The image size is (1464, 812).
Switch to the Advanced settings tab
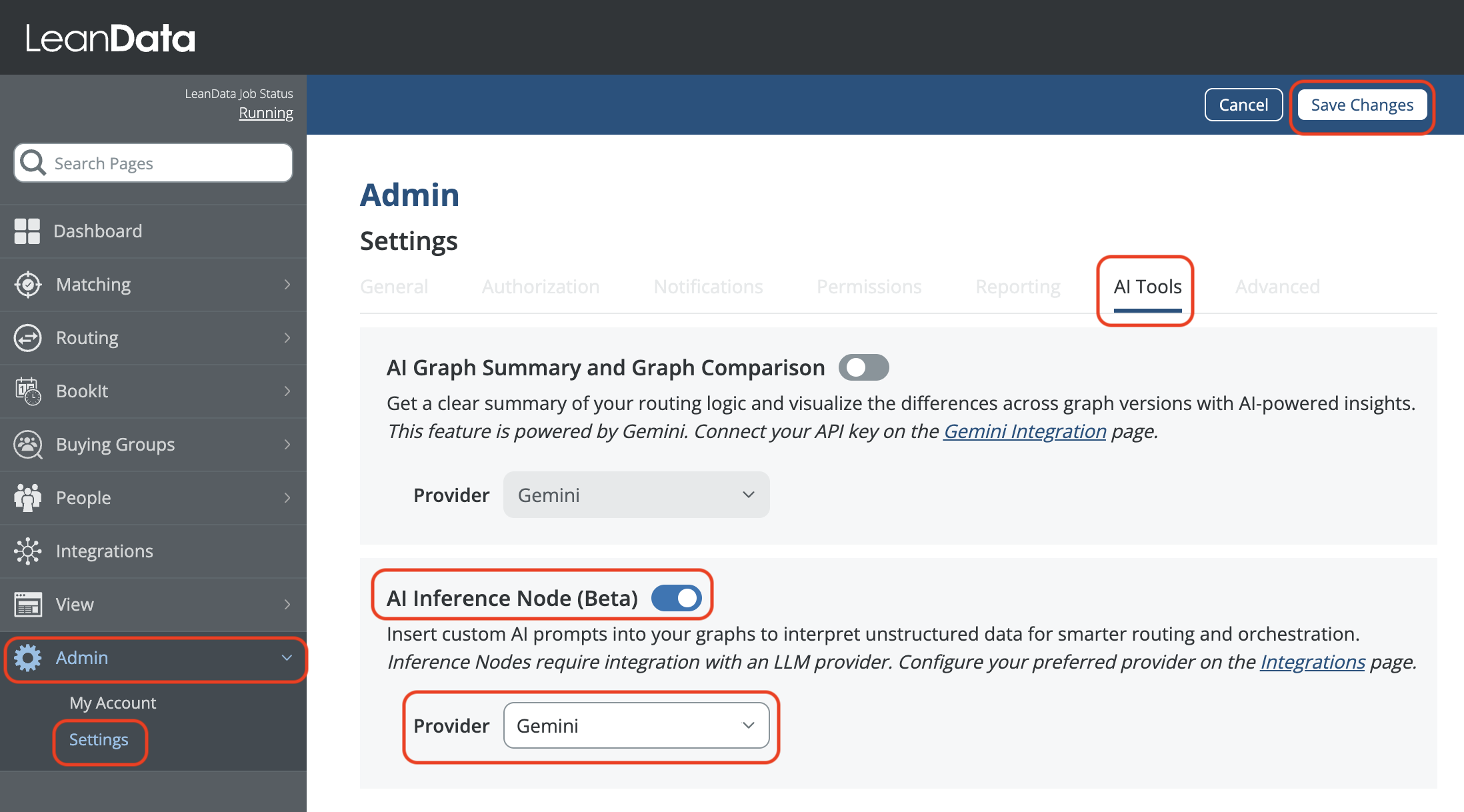point(1277,287)
